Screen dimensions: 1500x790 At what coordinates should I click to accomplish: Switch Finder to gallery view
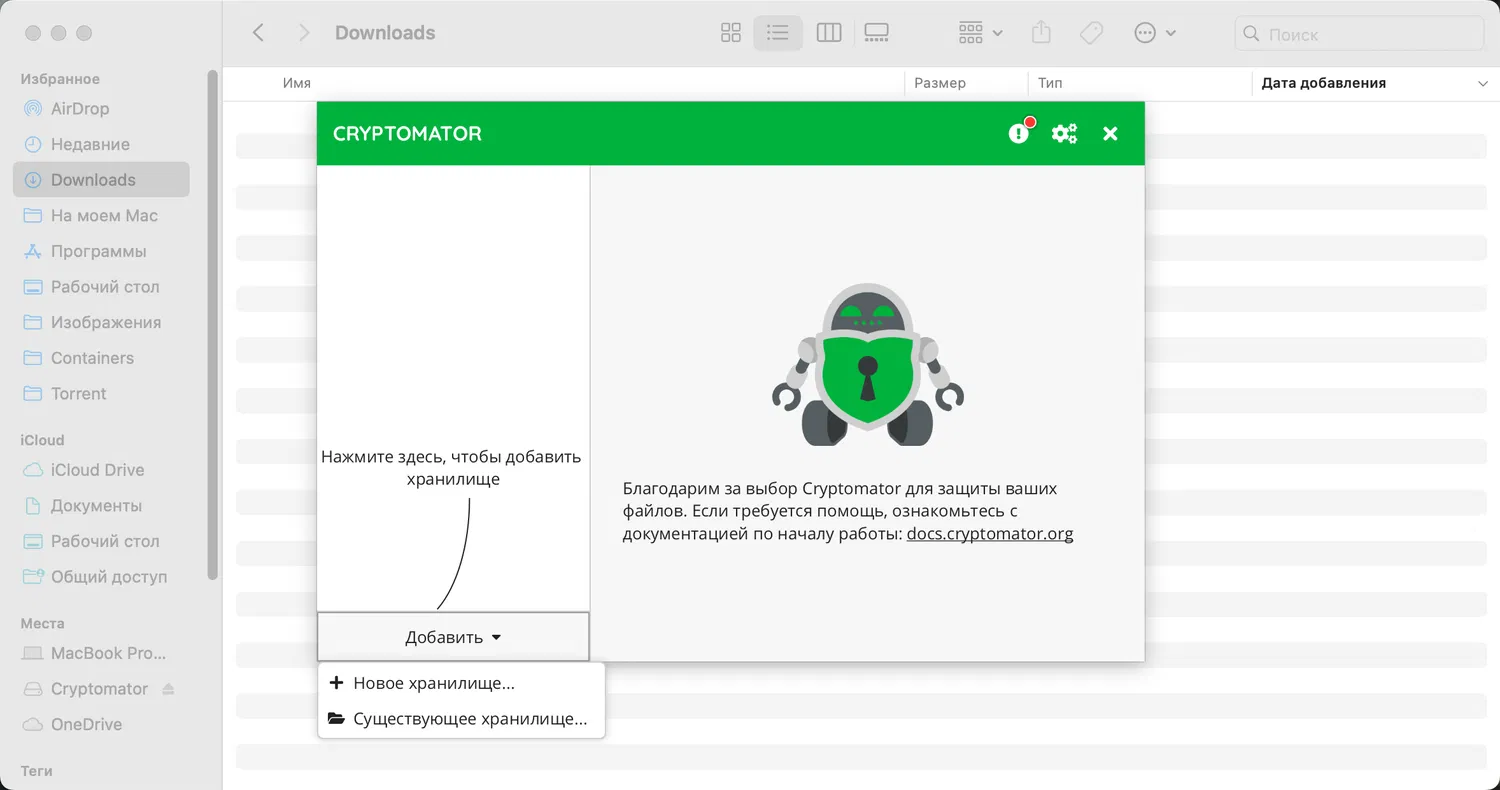click(876, 33)
